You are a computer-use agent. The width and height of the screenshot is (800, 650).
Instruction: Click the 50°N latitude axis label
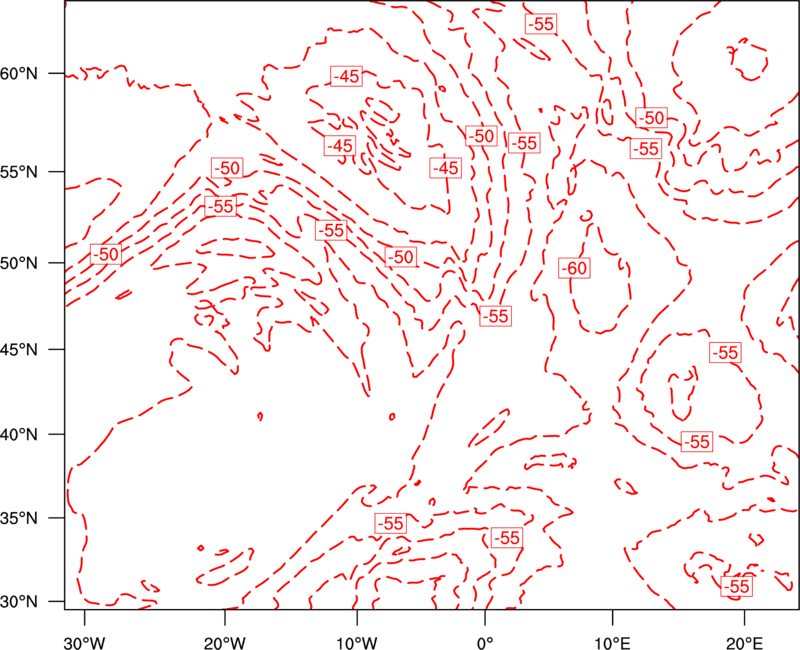[19, 263]
